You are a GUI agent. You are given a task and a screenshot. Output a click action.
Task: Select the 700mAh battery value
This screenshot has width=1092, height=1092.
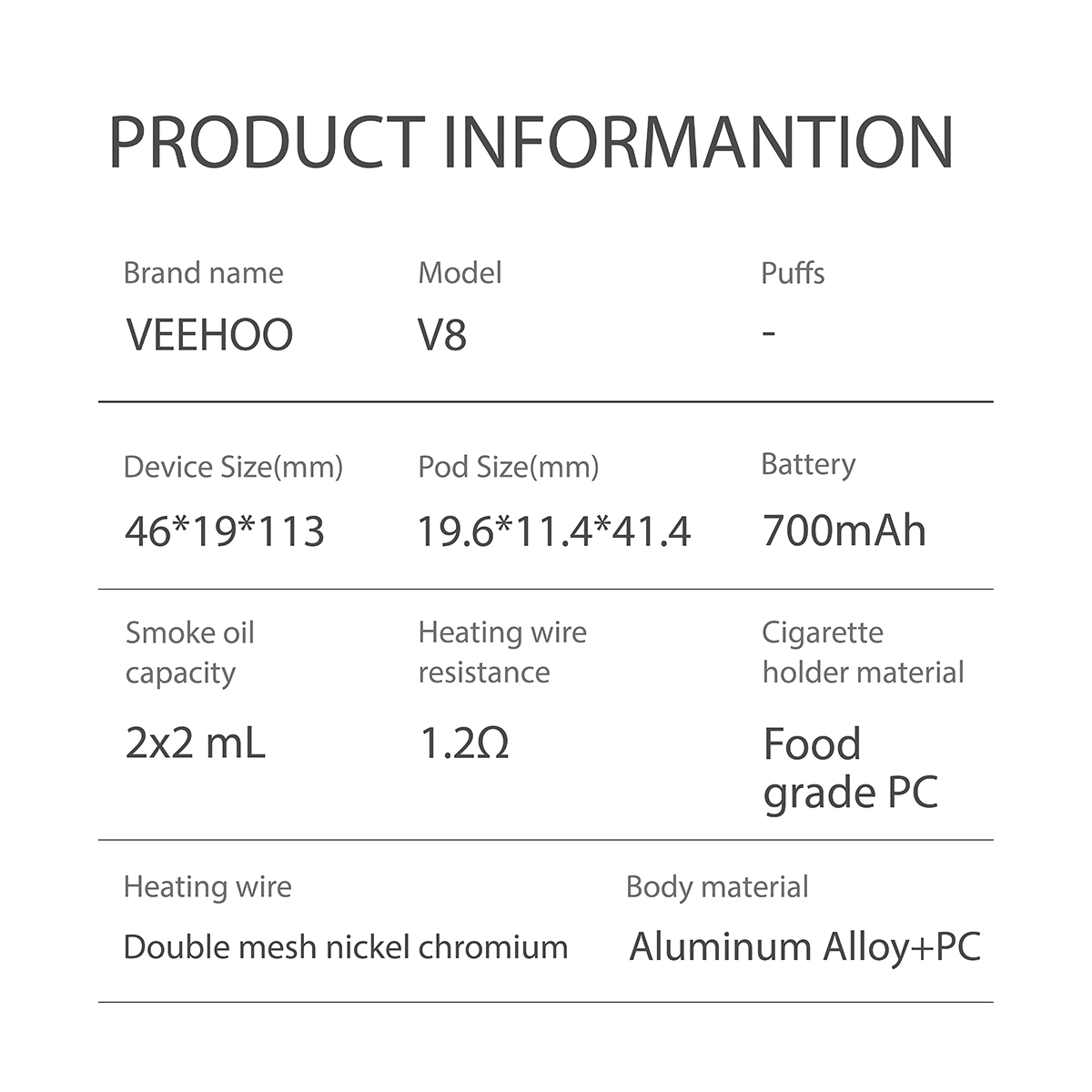click(x=844, y=531)
